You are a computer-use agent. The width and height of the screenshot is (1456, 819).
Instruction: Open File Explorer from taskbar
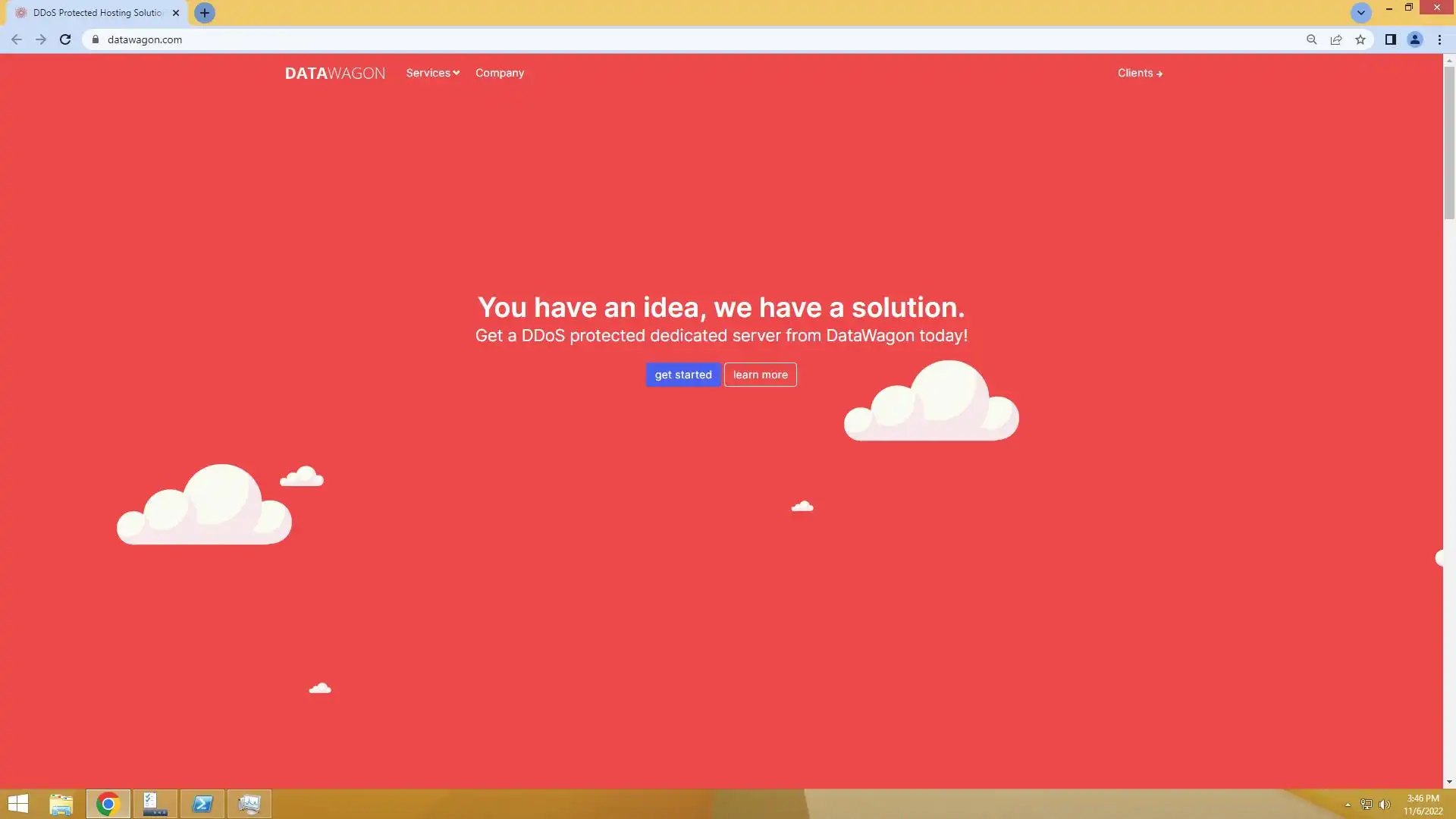click(61, 804)
